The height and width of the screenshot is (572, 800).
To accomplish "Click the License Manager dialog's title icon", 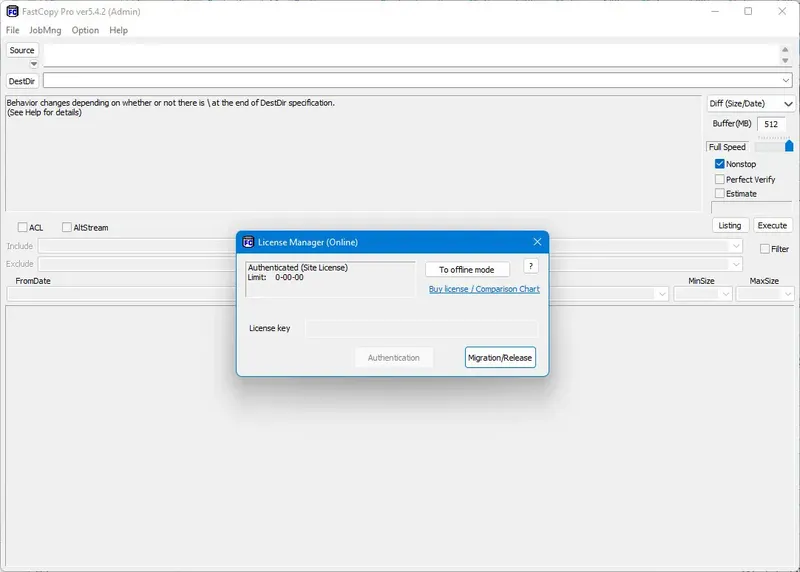I will pos(248,242).
